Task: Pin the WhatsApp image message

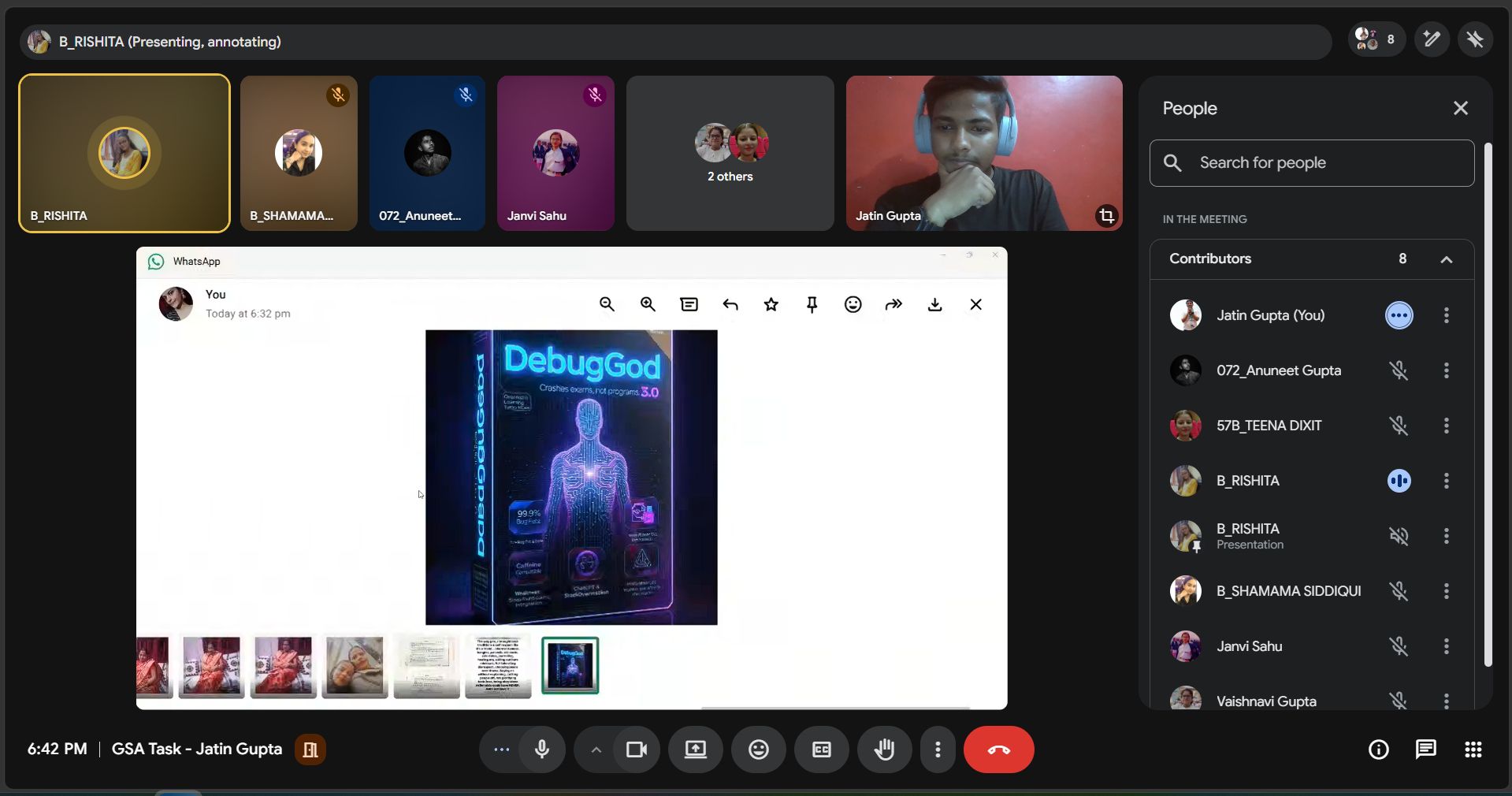Action: [812, 304]
